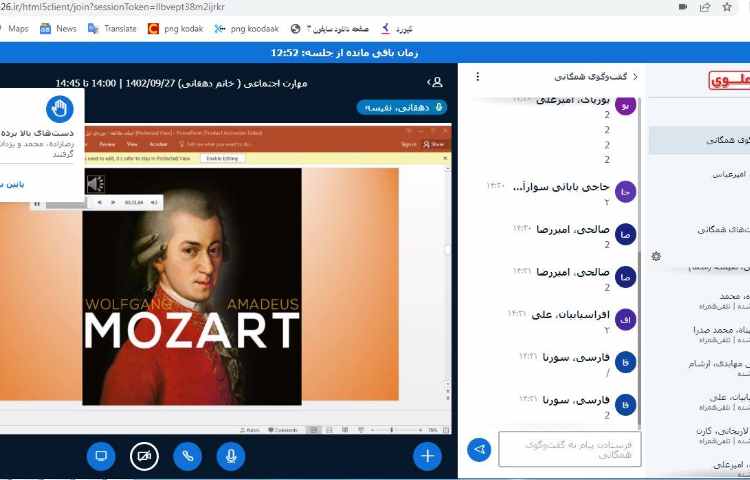Select Reading view icon in status bar
750x480 pixels.
click(345, 430)
